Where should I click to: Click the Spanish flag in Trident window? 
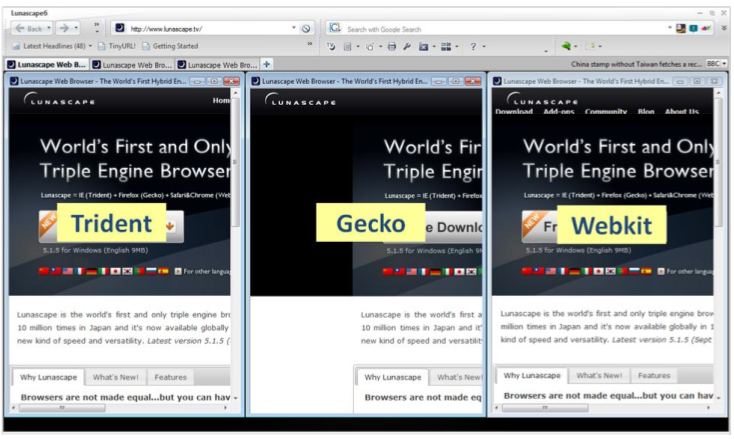coord(163,271)
